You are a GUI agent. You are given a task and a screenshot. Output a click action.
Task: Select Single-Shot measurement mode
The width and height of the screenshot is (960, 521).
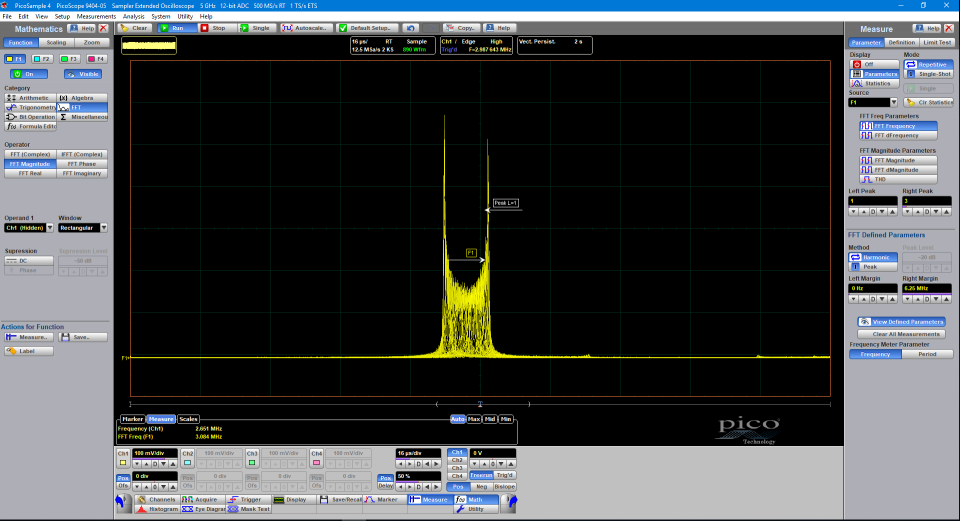tap(927, 74)
